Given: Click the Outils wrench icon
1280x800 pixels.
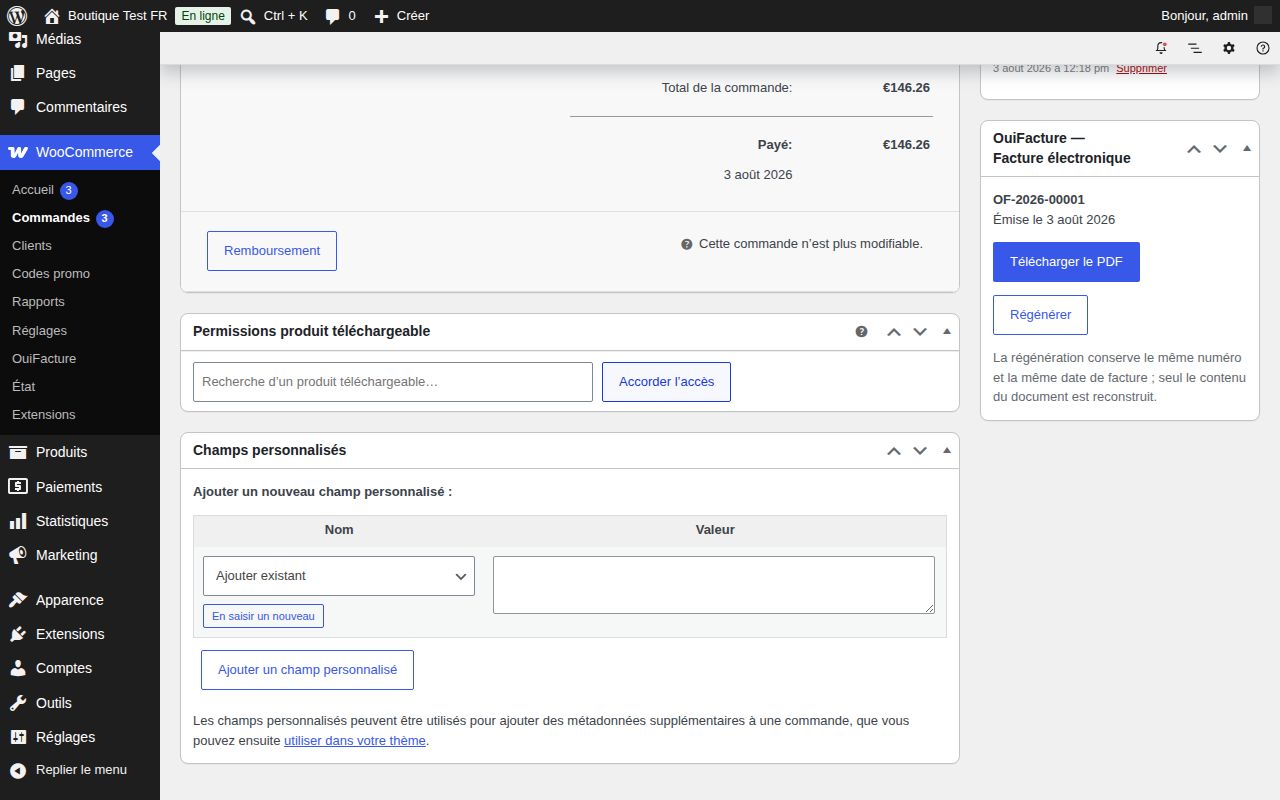Looking at the screenshot, I should tap(18, 703).
